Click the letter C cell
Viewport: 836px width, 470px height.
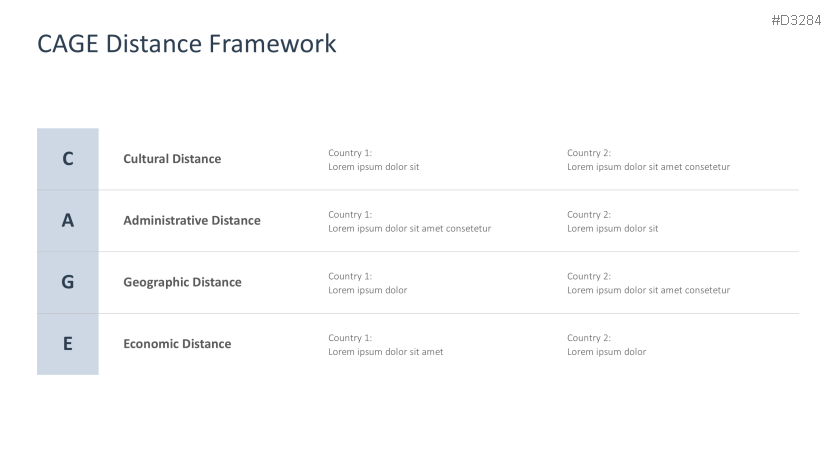click(x=68, y=159)
